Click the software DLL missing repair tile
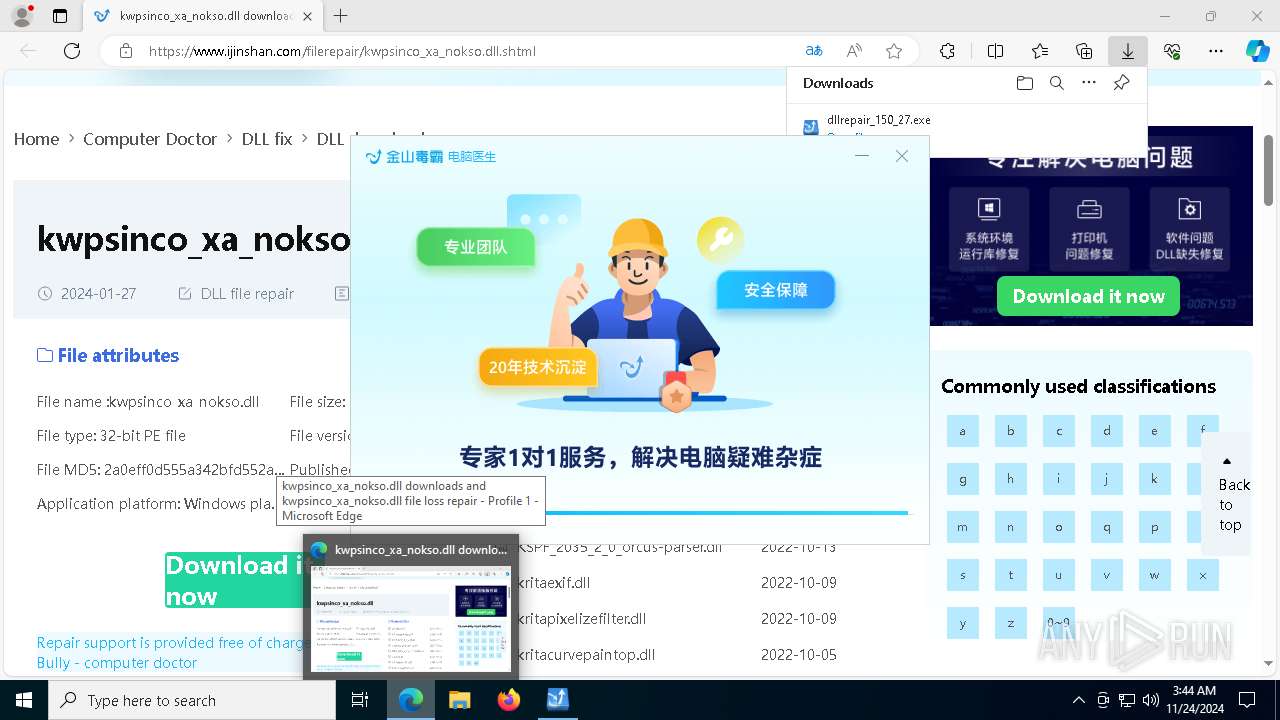The height and width of the screenshot is (720, 1280). click(x=1189, y=228)
